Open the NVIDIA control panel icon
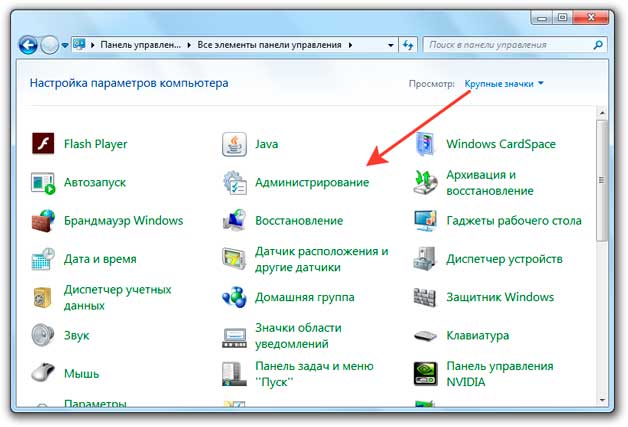628x427 pixels. coord(425,373)
